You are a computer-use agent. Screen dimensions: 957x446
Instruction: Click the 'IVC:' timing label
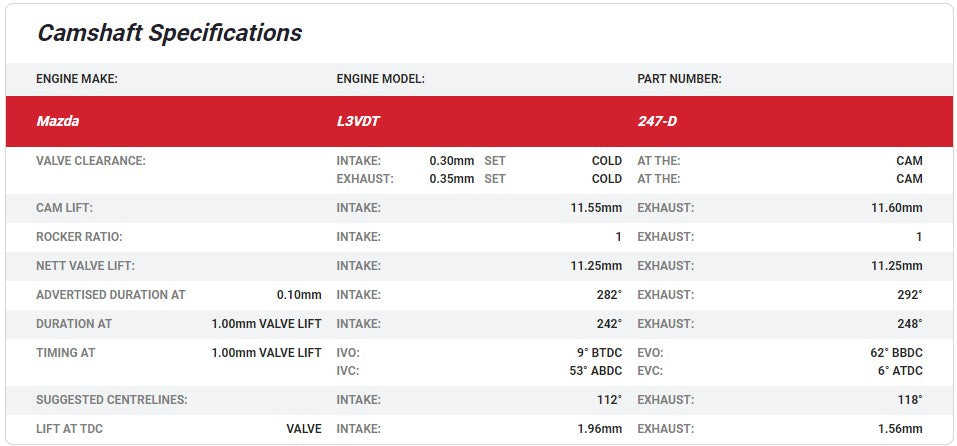point(348,371)
